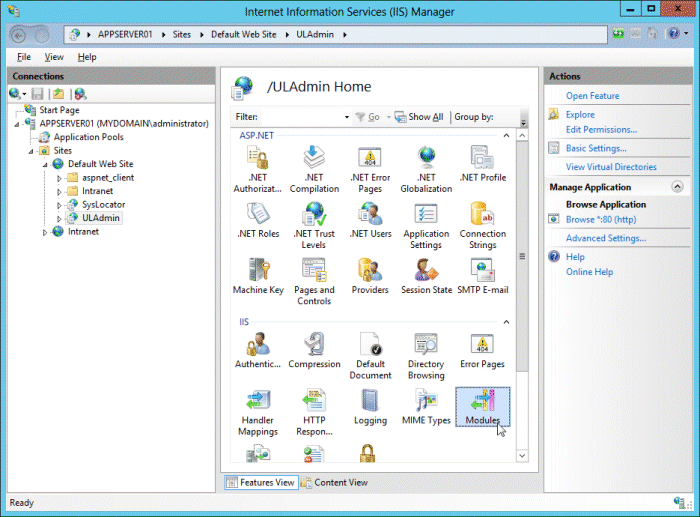Image resolution: width=700 pixels, height=517 pixels.
Task: Click the Open Feature action link
Action: coord(592,96)
